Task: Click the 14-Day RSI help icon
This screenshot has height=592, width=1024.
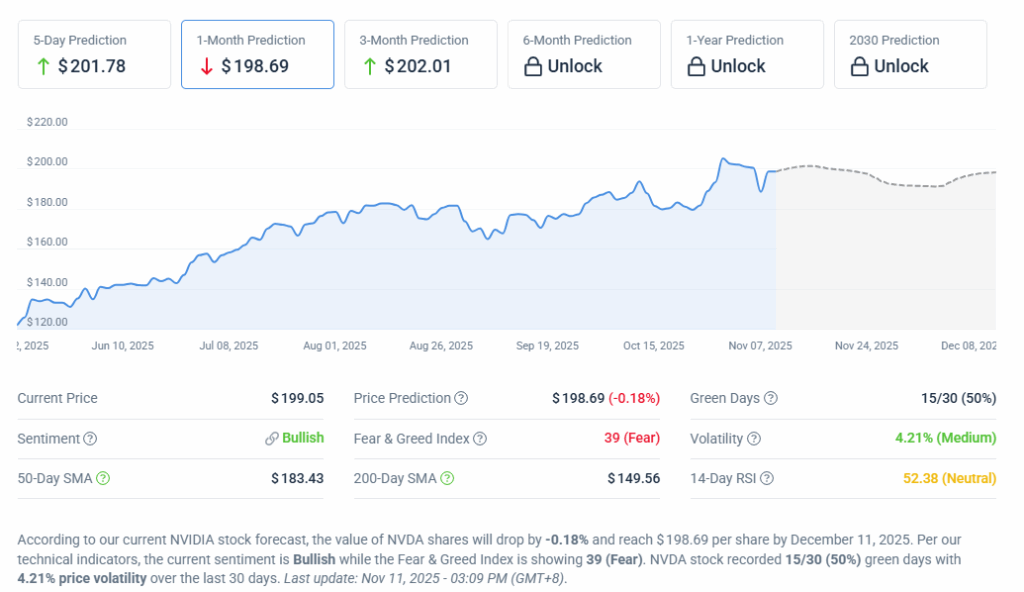Action: point(766,478)
